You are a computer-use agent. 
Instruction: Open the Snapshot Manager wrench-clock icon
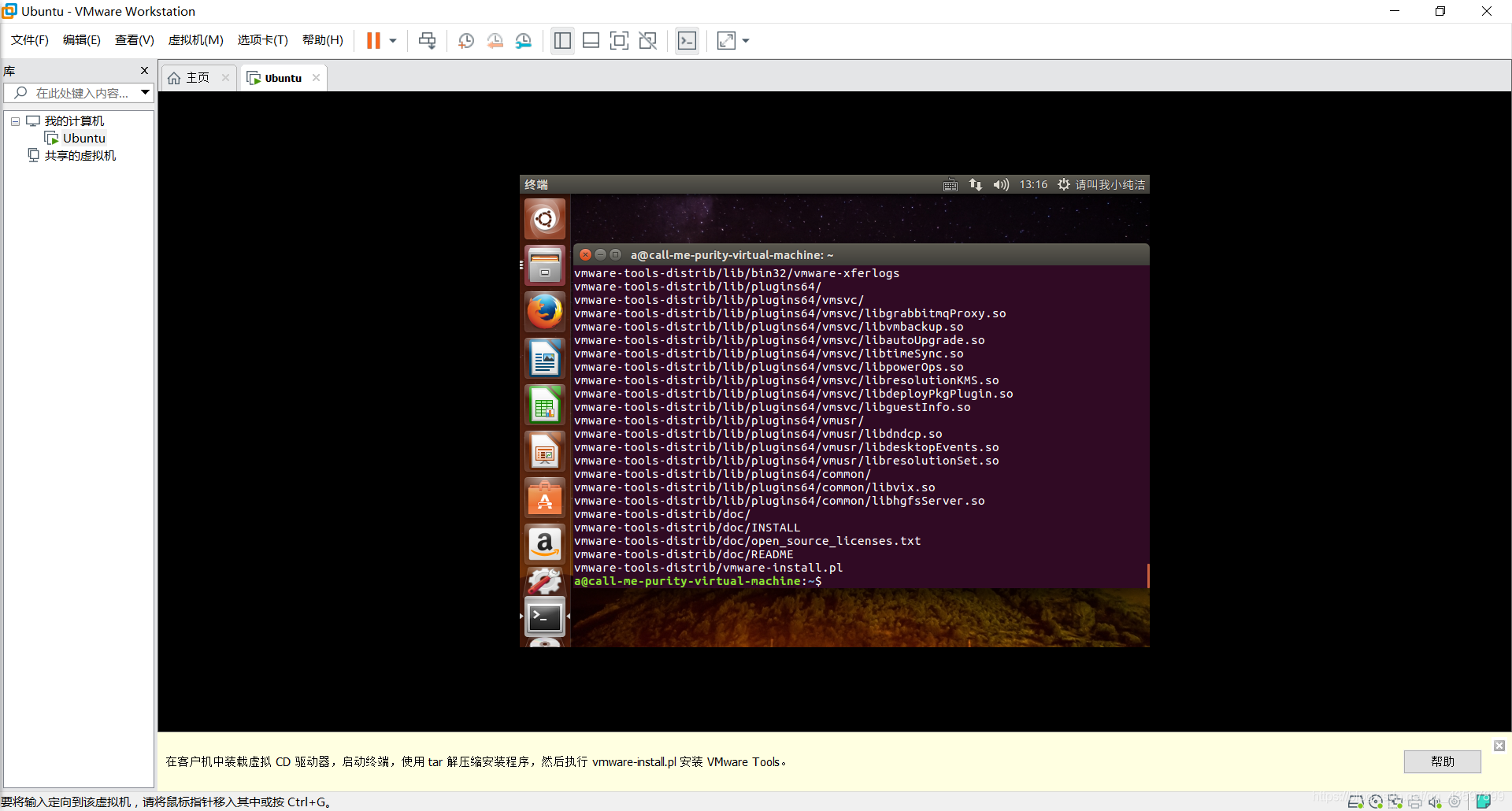click(524, 40)
